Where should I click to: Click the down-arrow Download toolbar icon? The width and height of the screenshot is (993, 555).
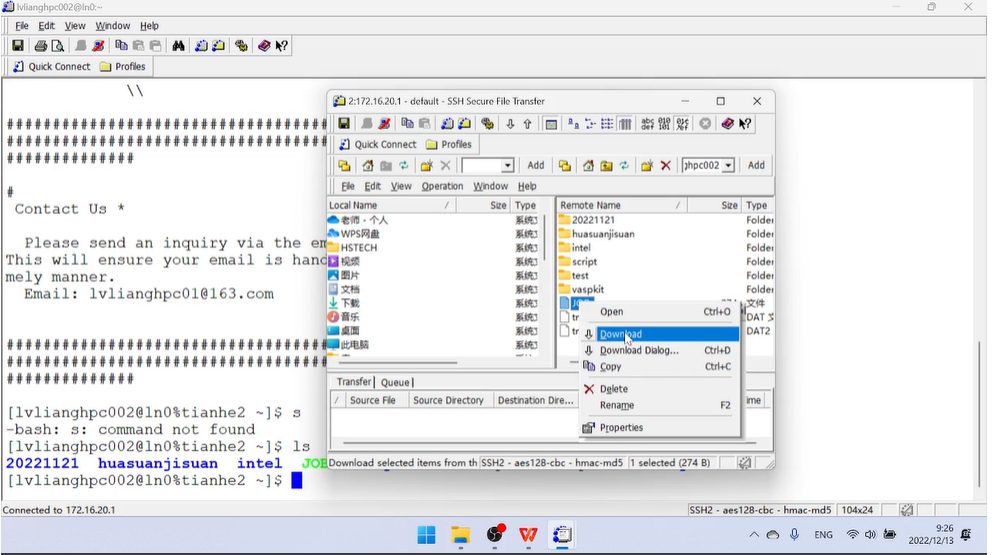(510, 124)
